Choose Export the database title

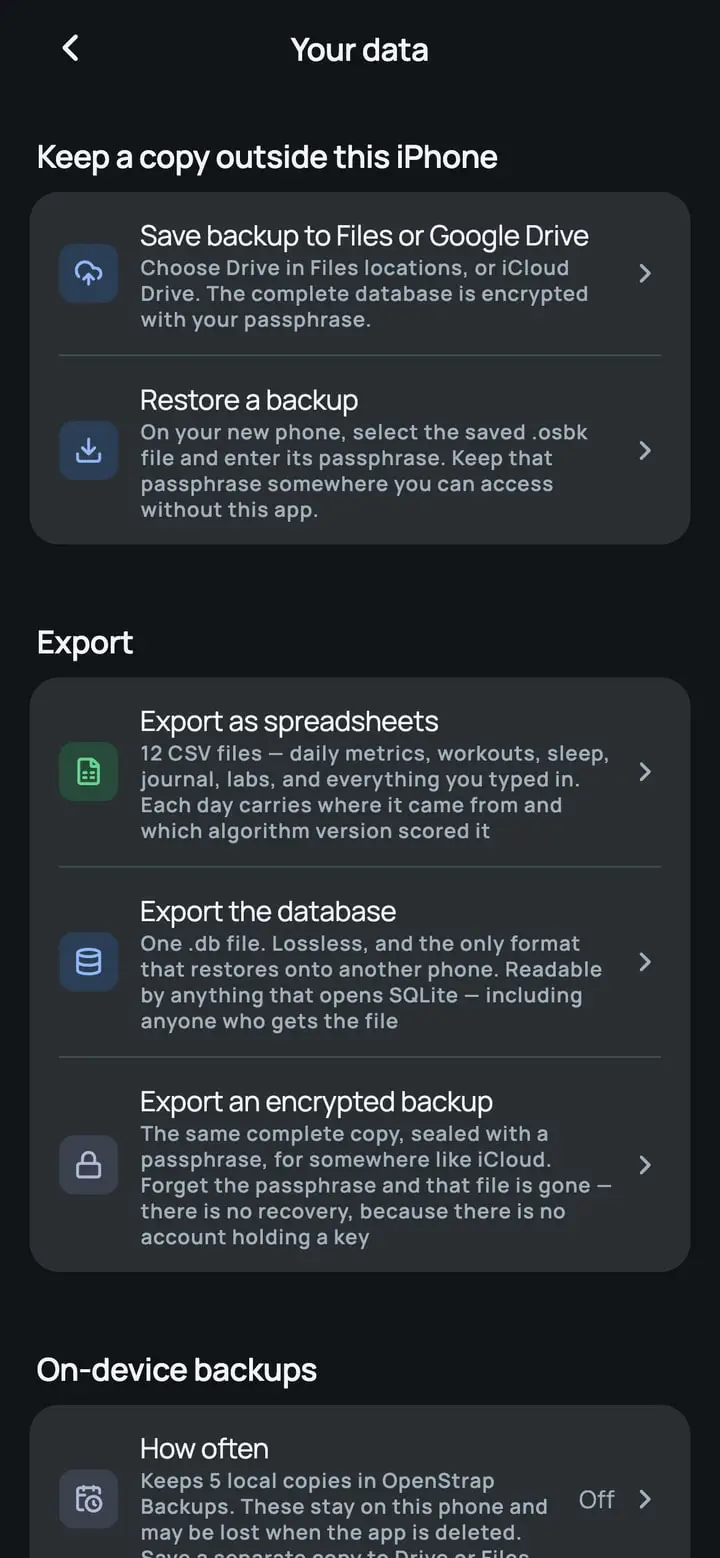268,912
